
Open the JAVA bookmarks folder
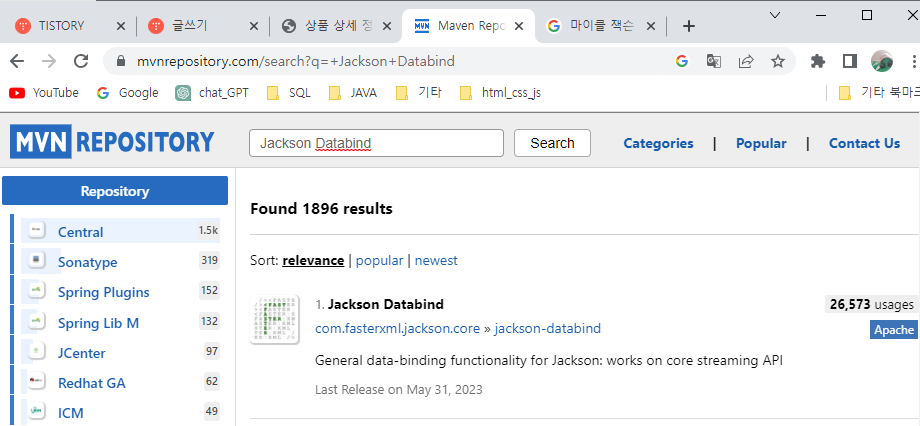353,93
